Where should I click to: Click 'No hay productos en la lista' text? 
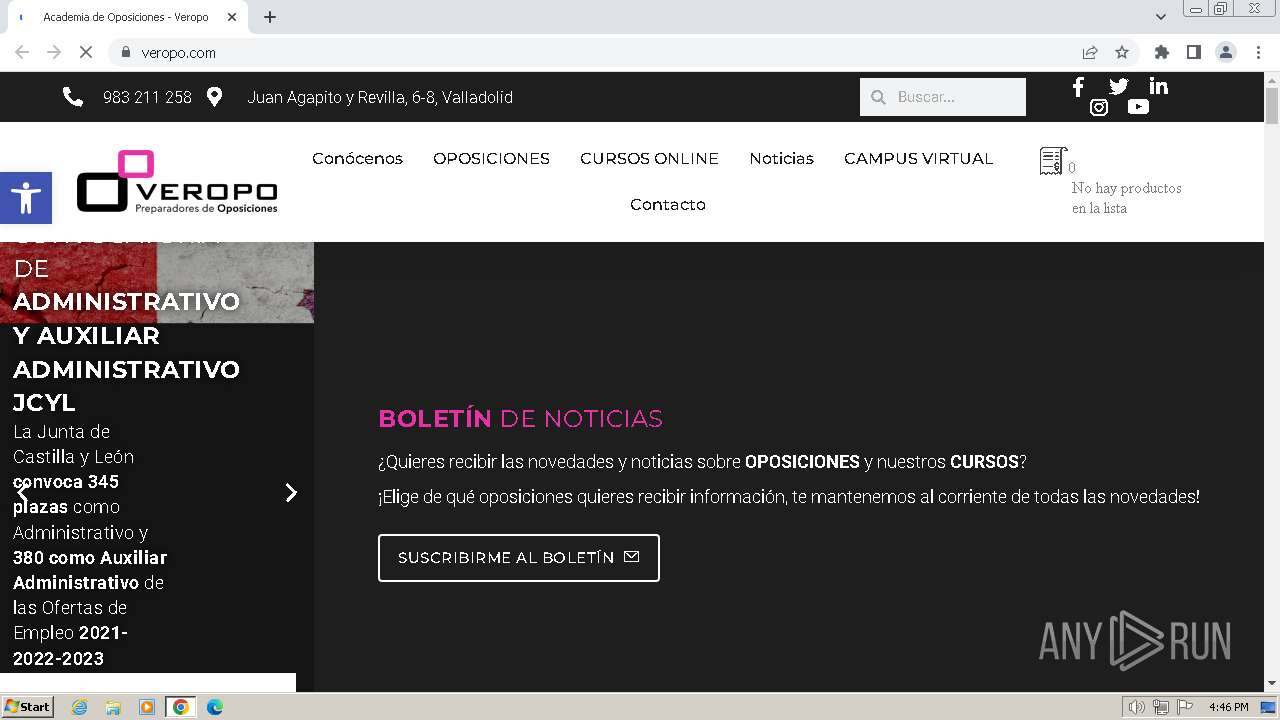point(1127,198)
